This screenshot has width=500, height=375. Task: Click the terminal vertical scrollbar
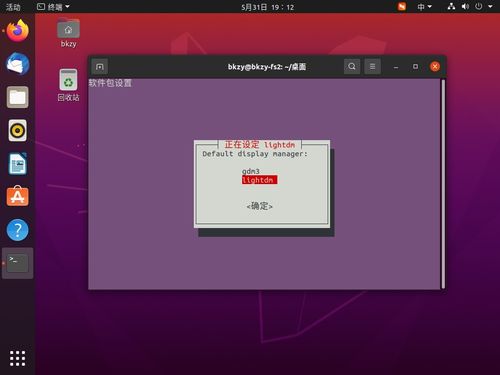coord(443,184)
